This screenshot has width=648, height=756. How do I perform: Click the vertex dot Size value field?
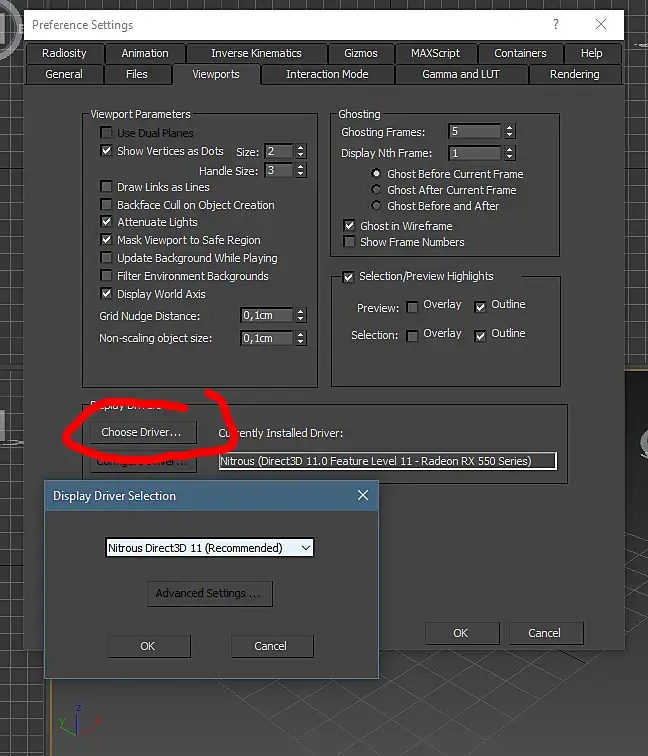point(279,151)
